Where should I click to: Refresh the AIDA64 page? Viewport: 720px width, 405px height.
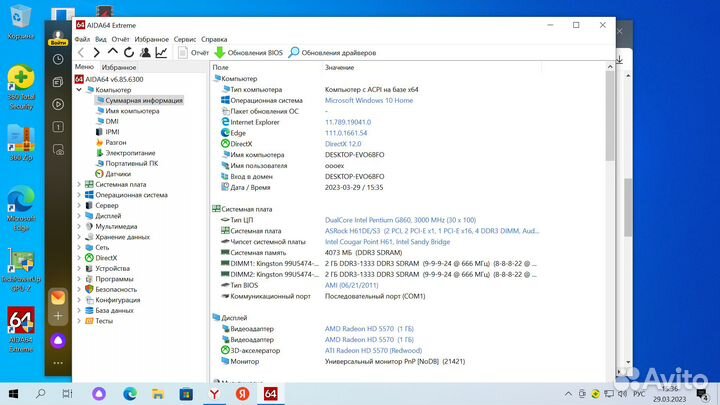(129, 52)
